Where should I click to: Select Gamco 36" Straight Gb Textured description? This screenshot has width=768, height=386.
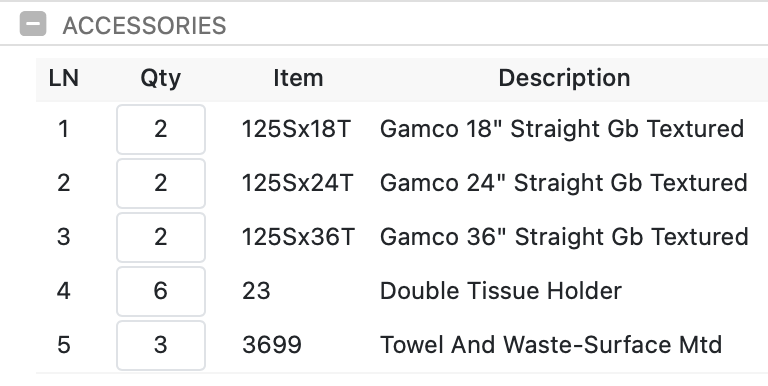click(x=564, y=237)
